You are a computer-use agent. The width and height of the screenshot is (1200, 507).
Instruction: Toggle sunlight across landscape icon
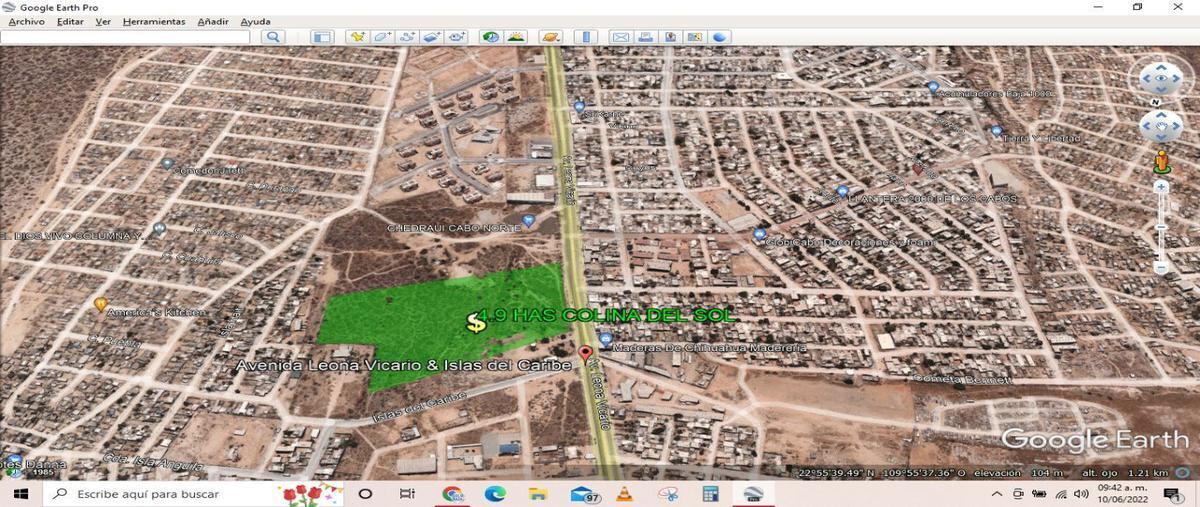(x=516, y=37)
